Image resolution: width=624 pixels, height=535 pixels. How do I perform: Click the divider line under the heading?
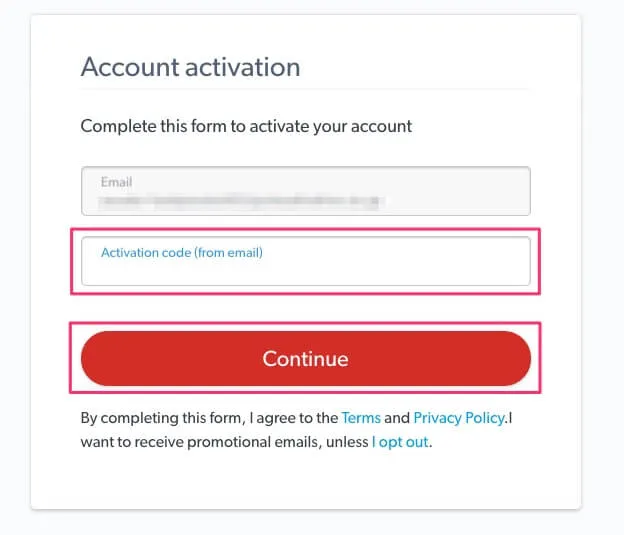pyautogui.click(x=305, y=90)
